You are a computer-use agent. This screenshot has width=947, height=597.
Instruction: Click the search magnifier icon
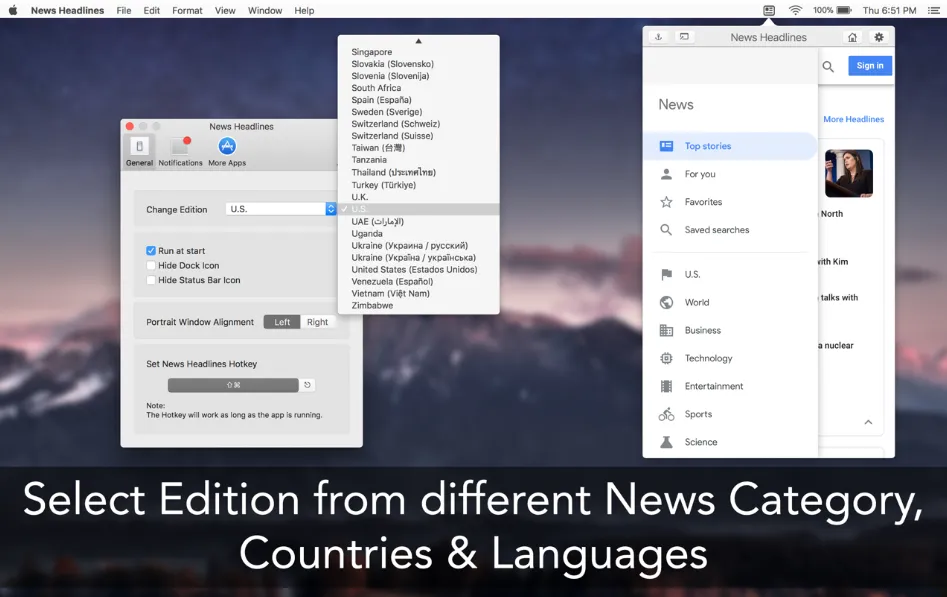pos(828,66)
